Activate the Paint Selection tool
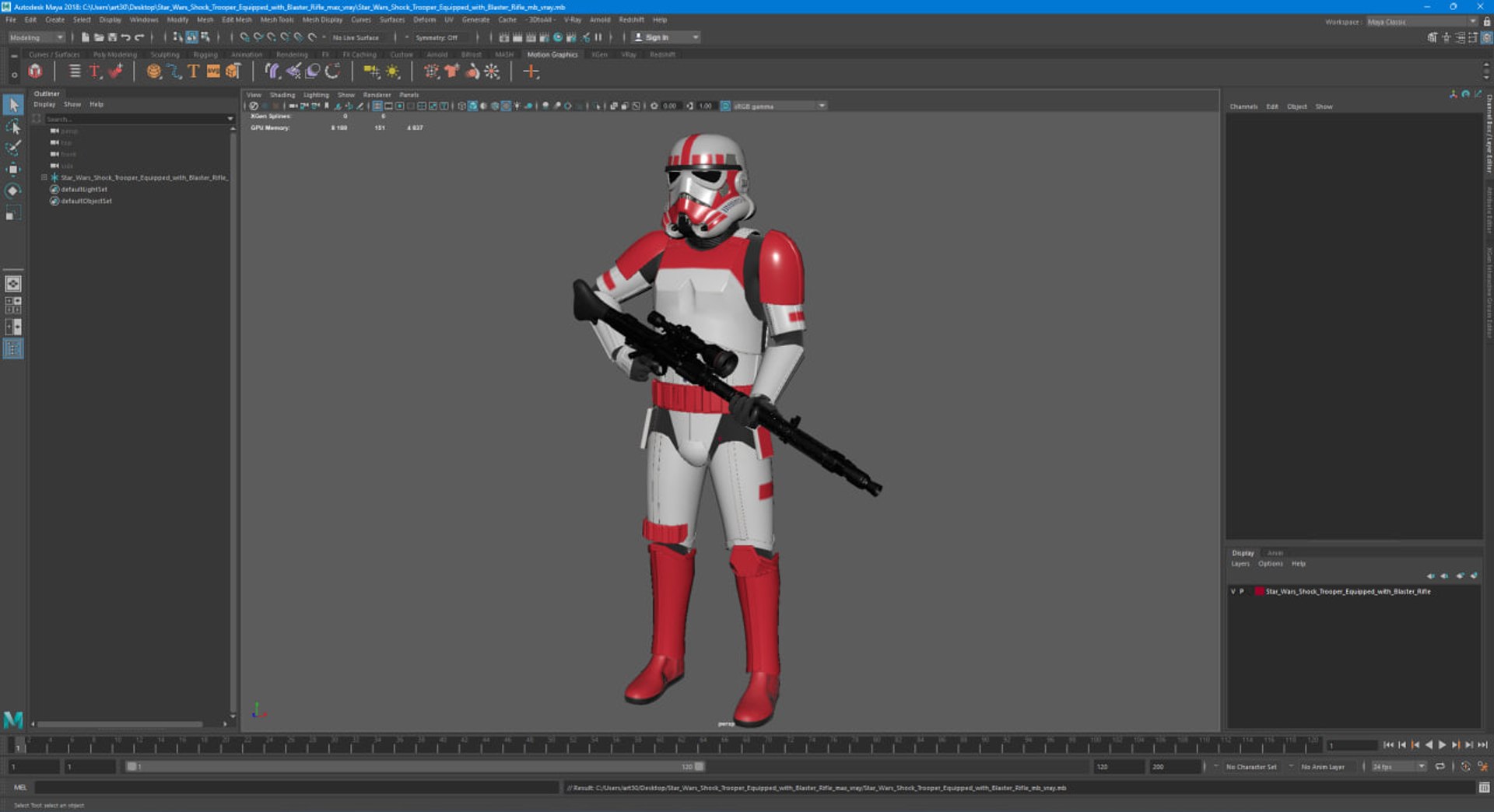The width and height of the screenshot is (1494, 812). (13, 148)
